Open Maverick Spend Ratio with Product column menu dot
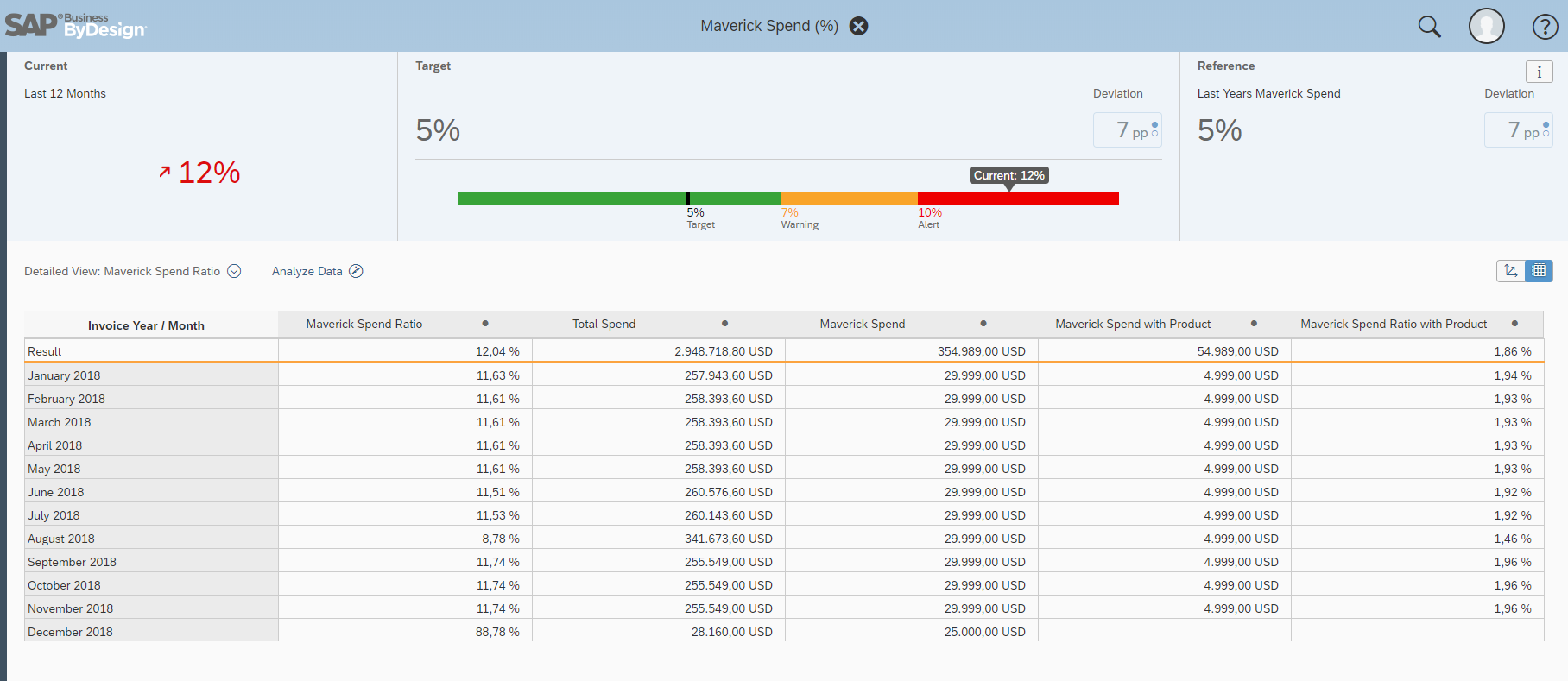Image resolution: width=1568 pixels, height=681 pixels. [x=1514, y=324]
